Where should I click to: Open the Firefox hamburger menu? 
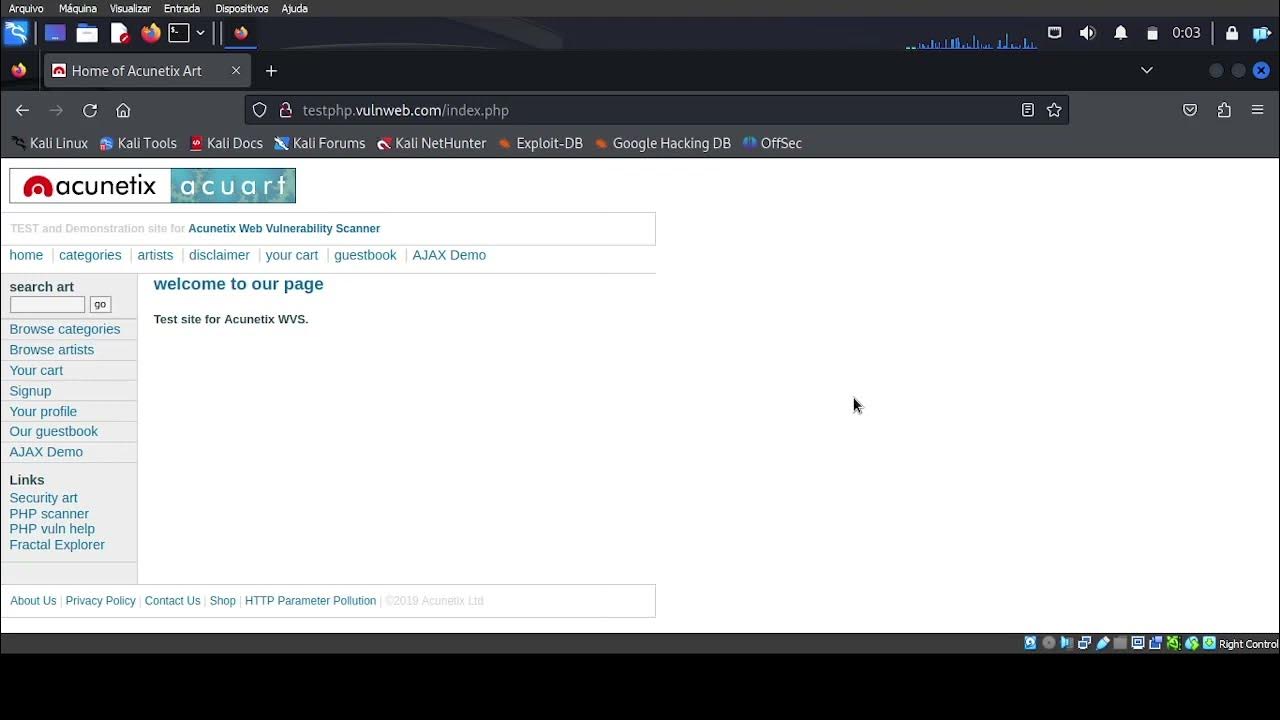click(1258, 110)
